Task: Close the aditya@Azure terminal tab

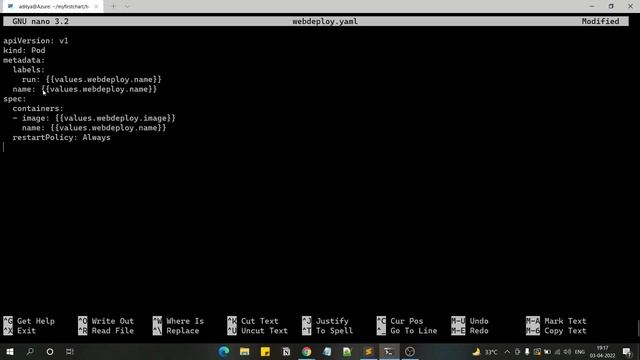Action: pos(96,7)
